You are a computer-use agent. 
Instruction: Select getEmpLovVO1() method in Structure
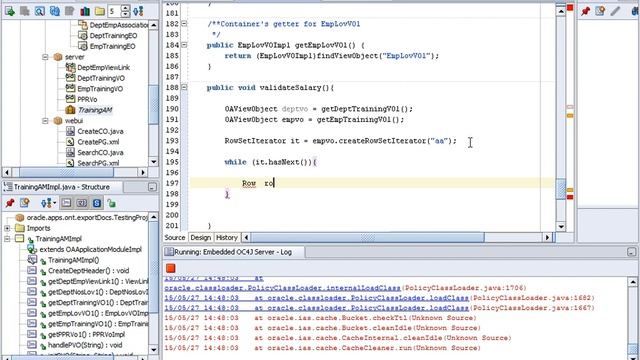[x=98, y=313]
